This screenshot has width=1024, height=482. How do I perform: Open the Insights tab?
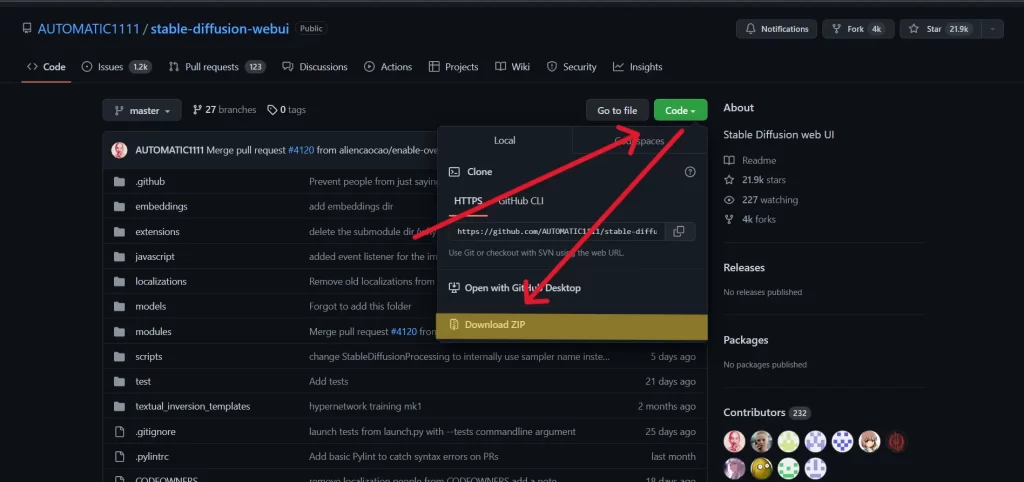(637, 67)
